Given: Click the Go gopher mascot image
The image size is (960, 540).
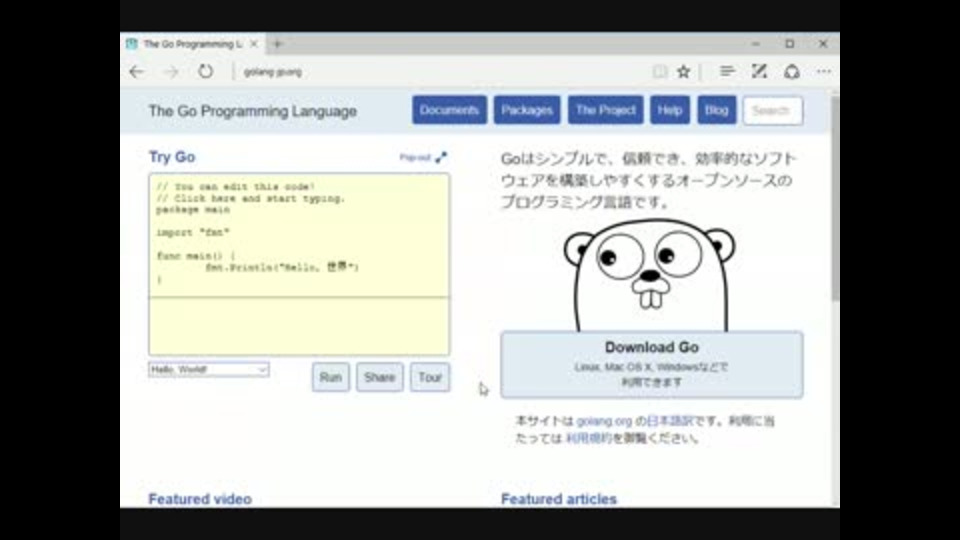Looking at the screenshot, I should tap(650, 276).
